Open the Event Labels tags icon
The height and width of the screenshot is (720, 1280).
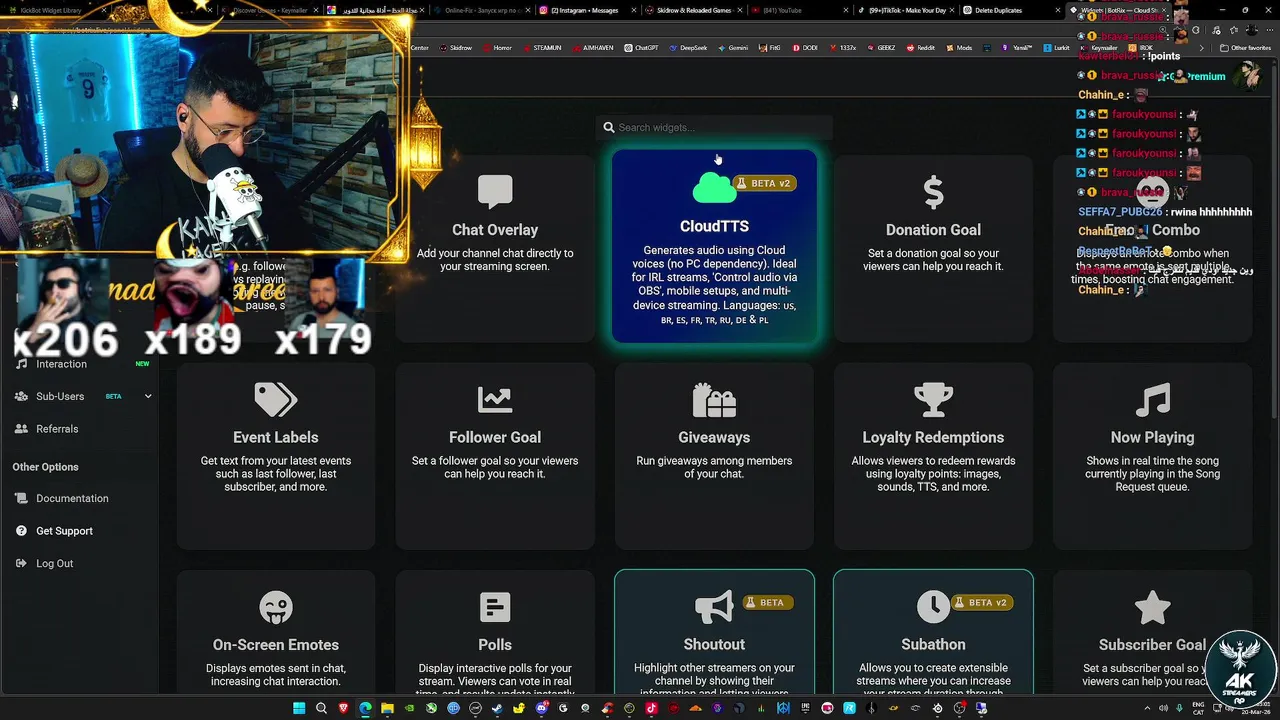point(276,400)
